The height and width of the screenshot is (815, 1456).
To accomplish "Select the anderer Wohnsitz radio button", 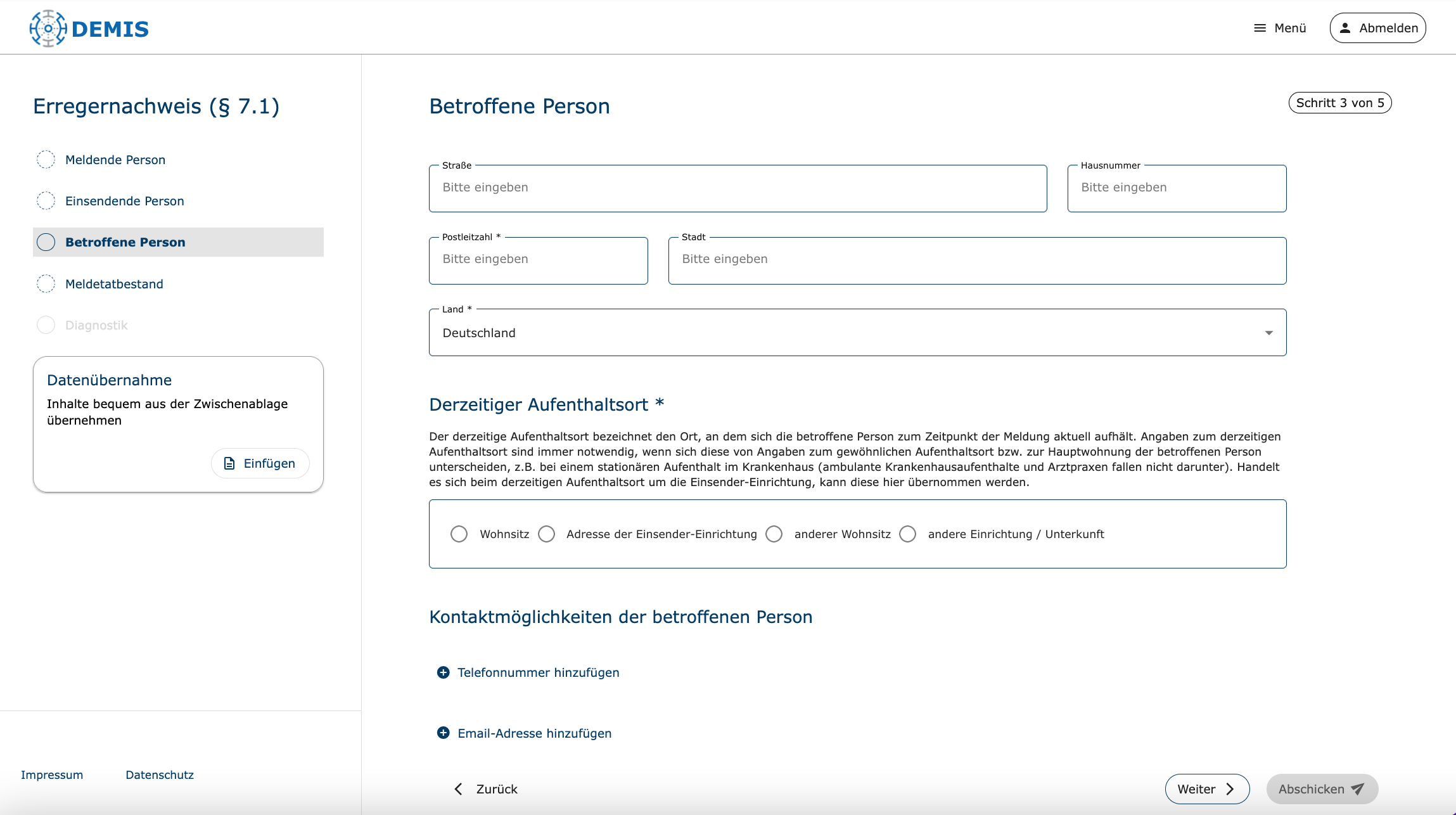I will (x=774, y=534).
